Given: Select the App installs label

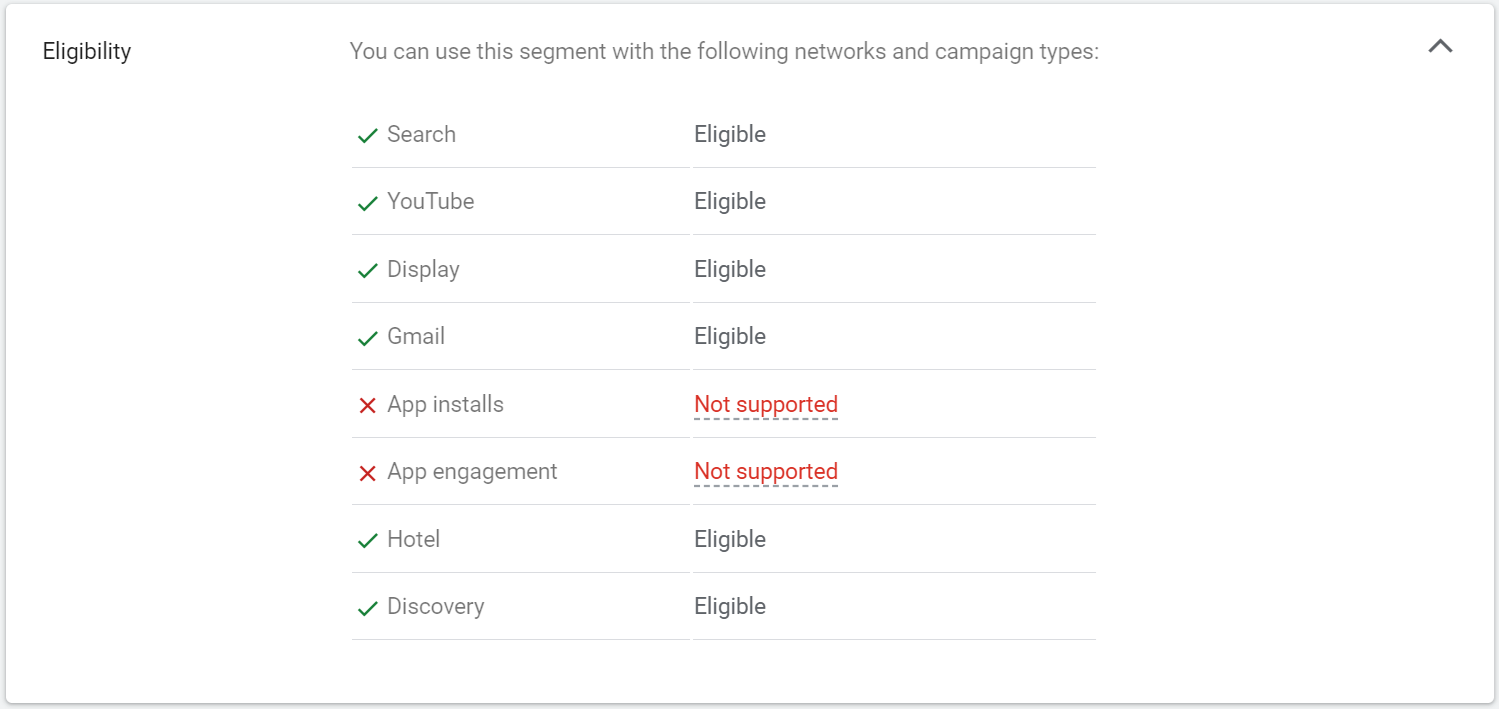Looking at the screenshot, I should tap(445, 404).
